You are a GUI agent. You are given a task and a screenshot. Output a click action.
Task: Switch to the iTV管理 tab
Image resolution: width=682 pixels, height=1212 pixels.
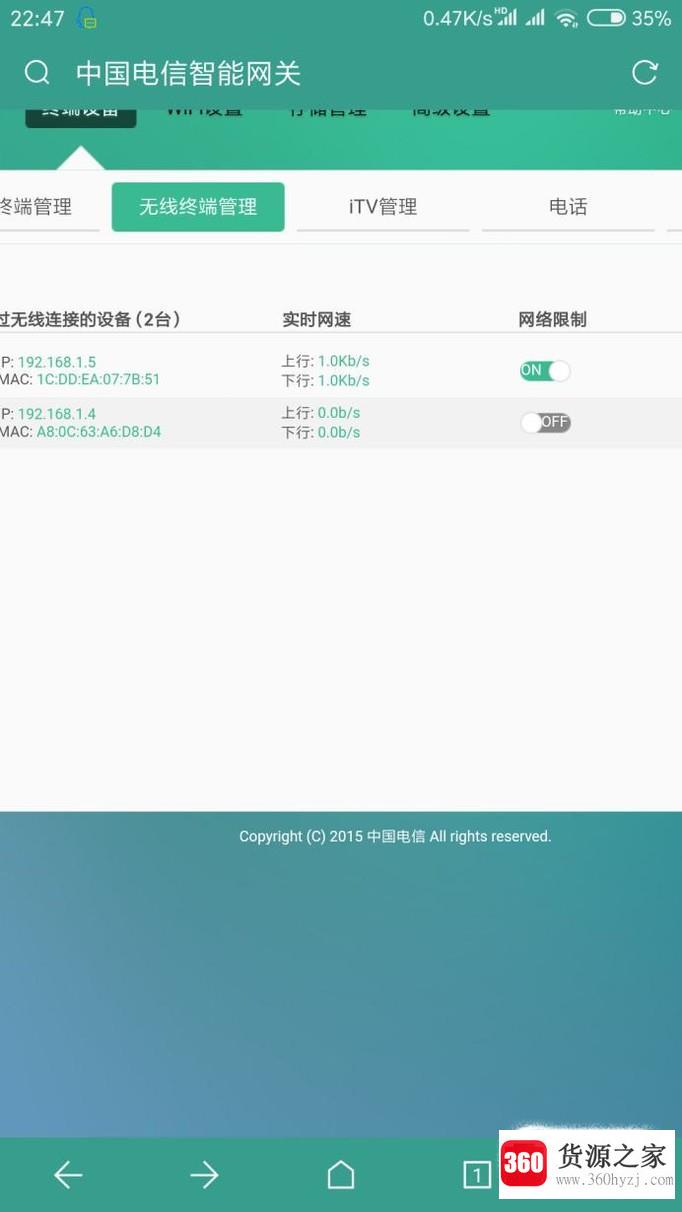383,207
